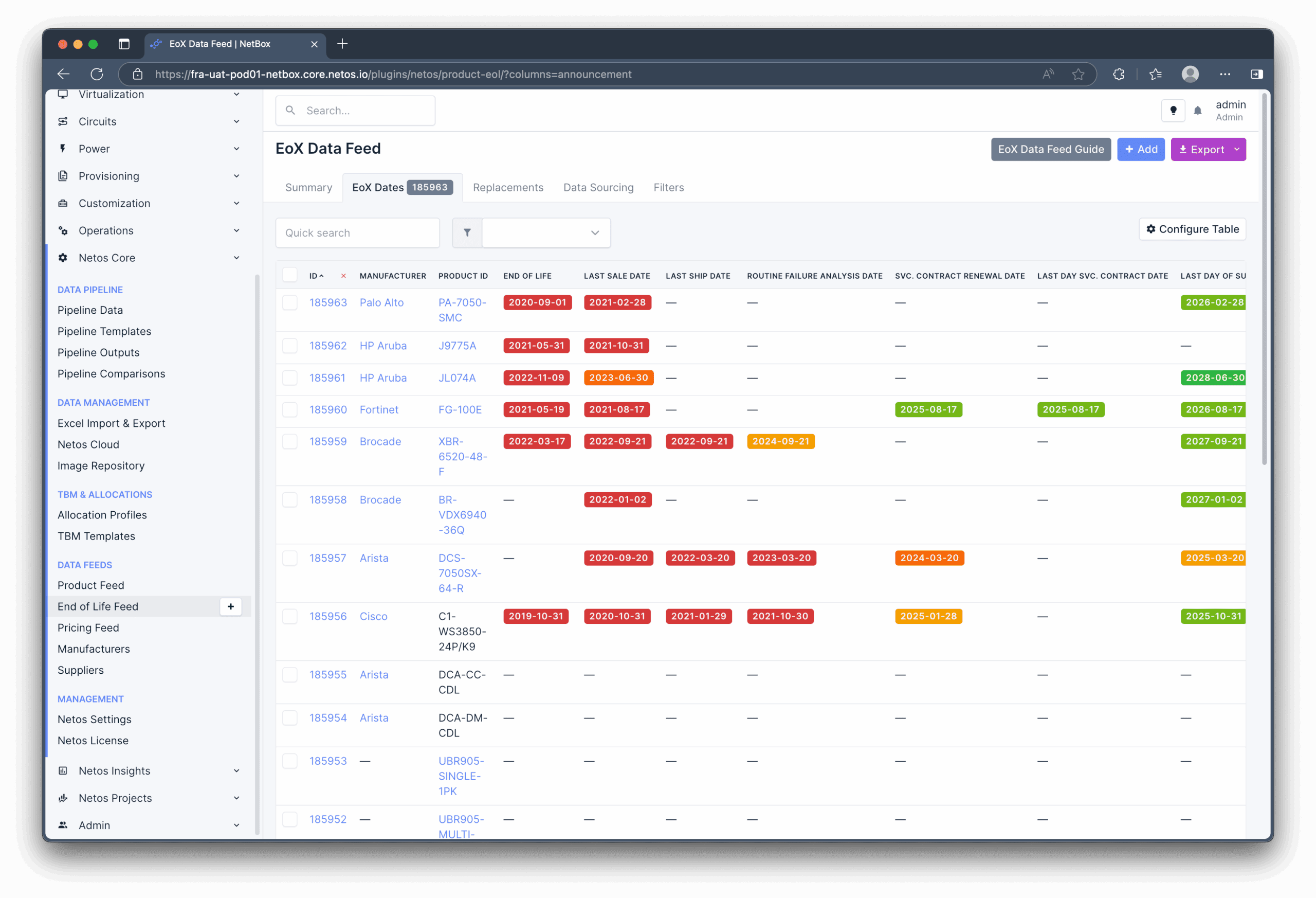Click the top Search field
The width and height of the screenshot is (1316, 898).
click(355, 111)
